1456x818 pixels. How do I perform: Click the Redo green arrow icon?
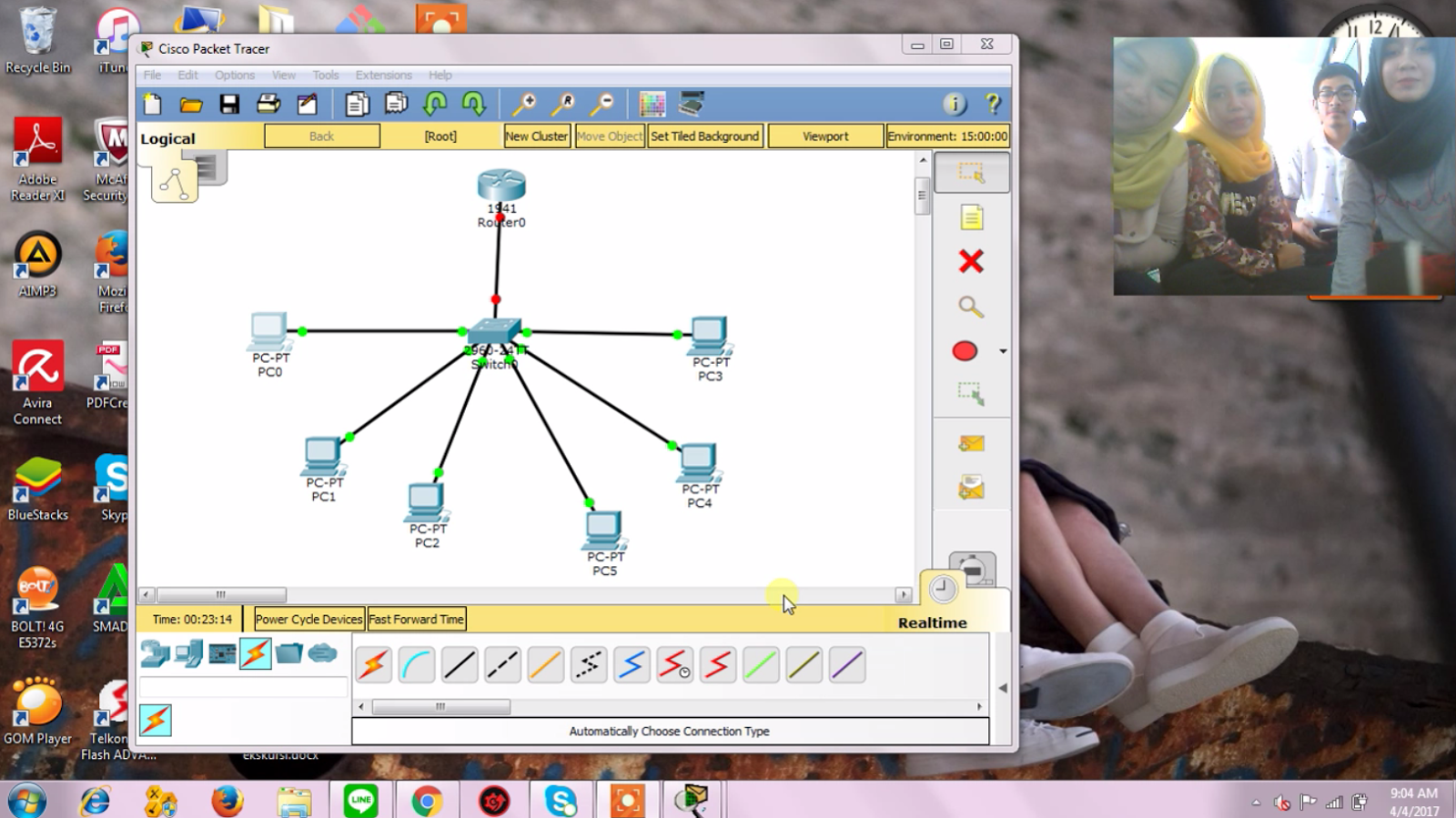coord(474,105)
